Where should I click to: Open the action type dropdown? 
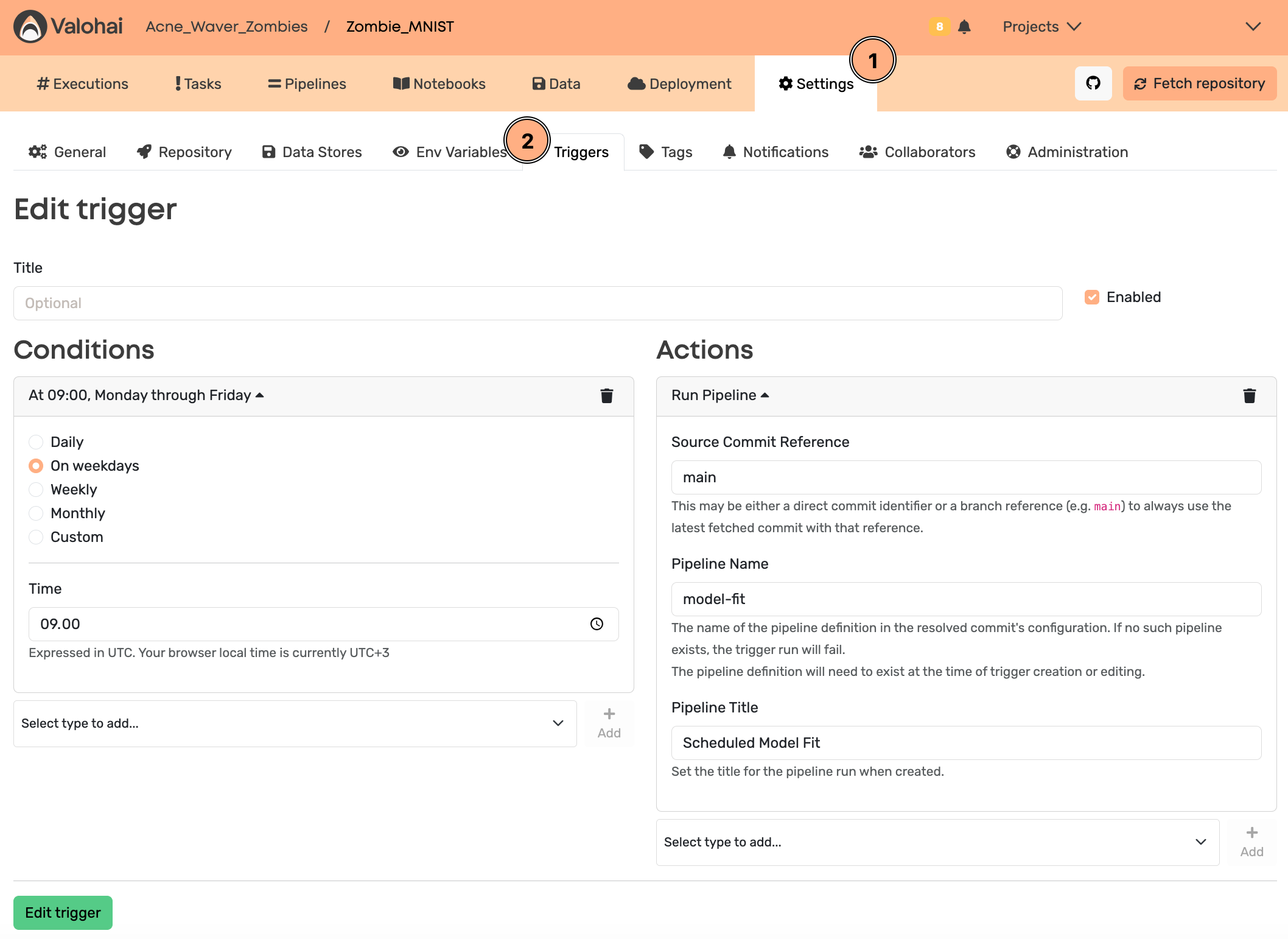click(x=937, y=842)
